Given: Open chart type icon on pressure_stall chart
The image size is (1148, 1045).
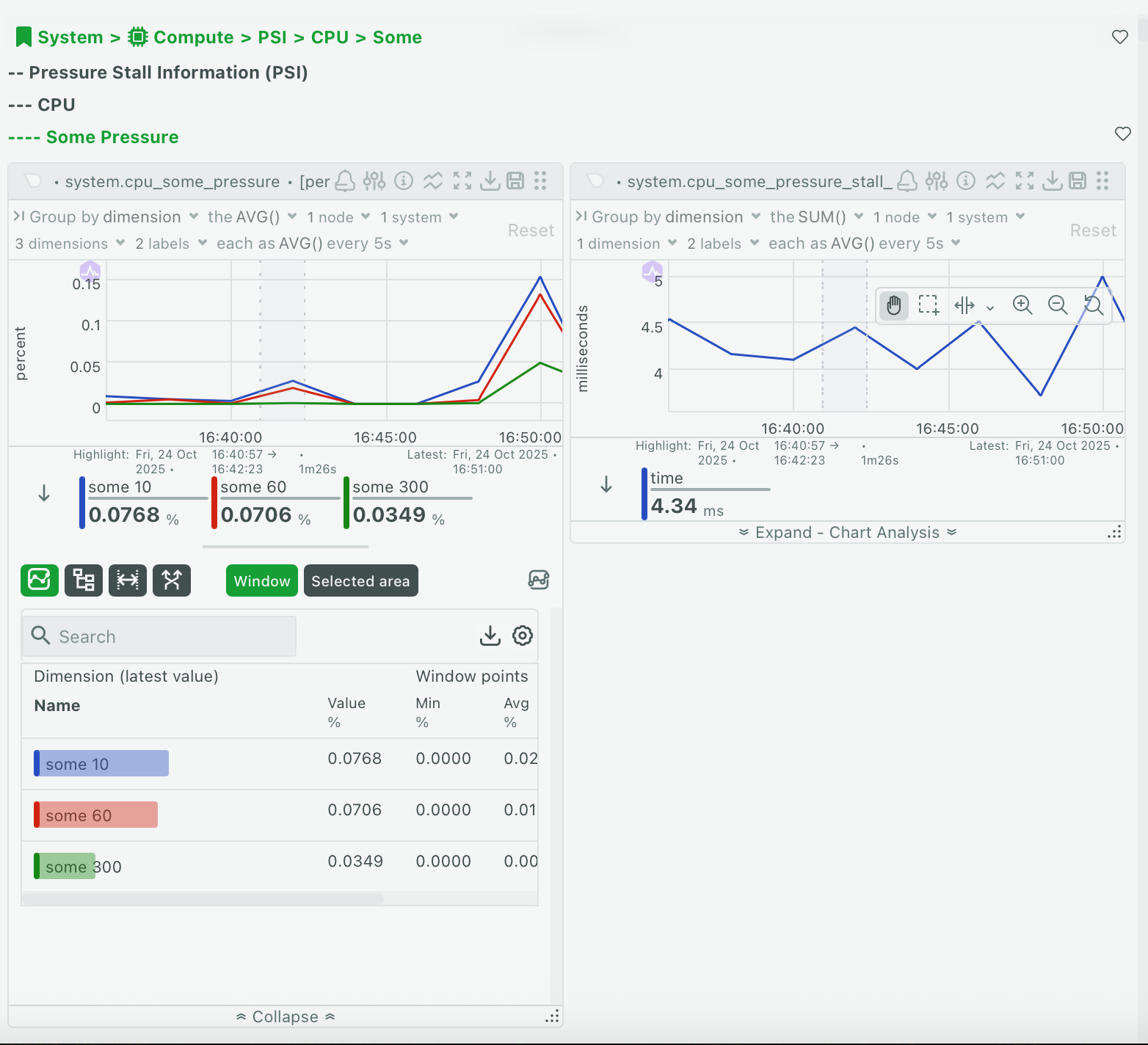Looking at the screenshot, I should [x=995, y=181].
